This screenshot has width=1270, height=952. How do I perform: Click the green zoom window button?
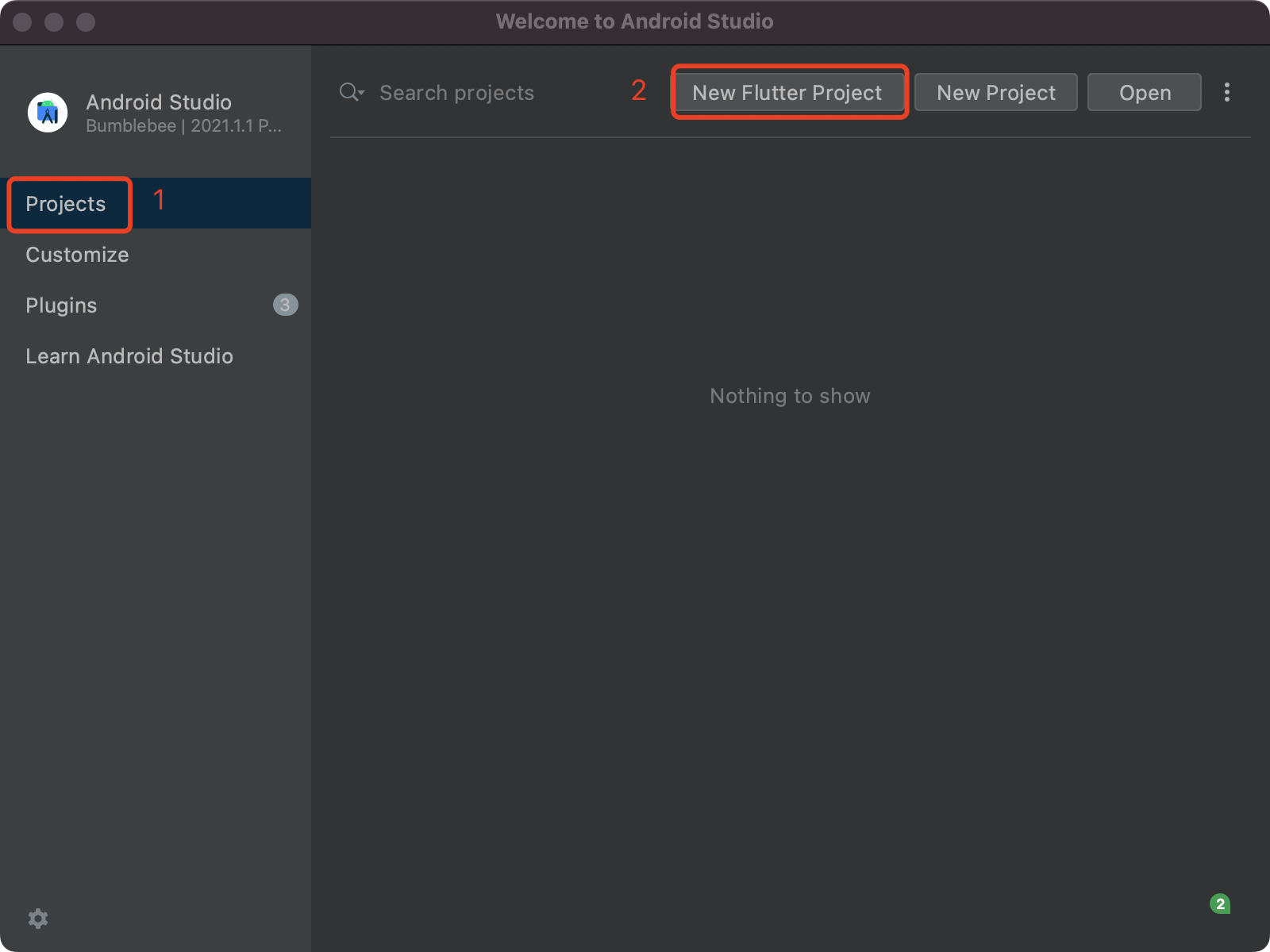point(86,22)
